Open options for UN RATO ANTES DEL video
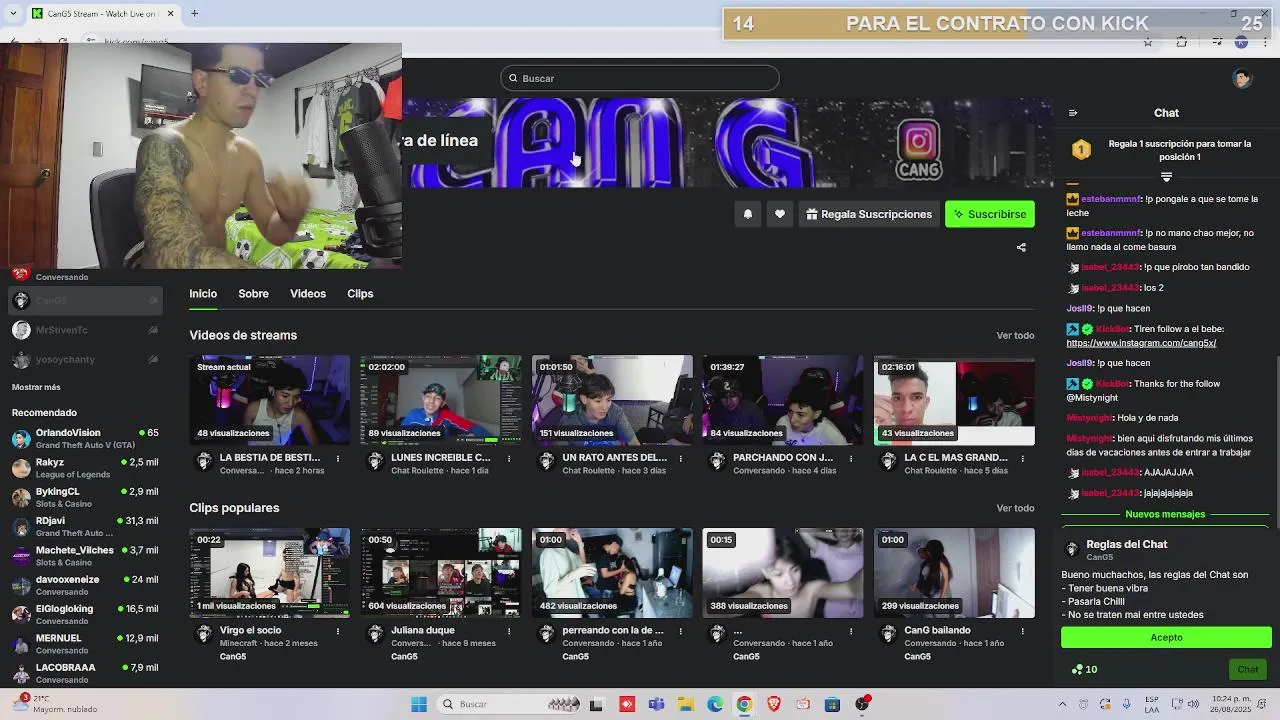The height and width of the screenshot is (720, 1280). pos(680,458)
